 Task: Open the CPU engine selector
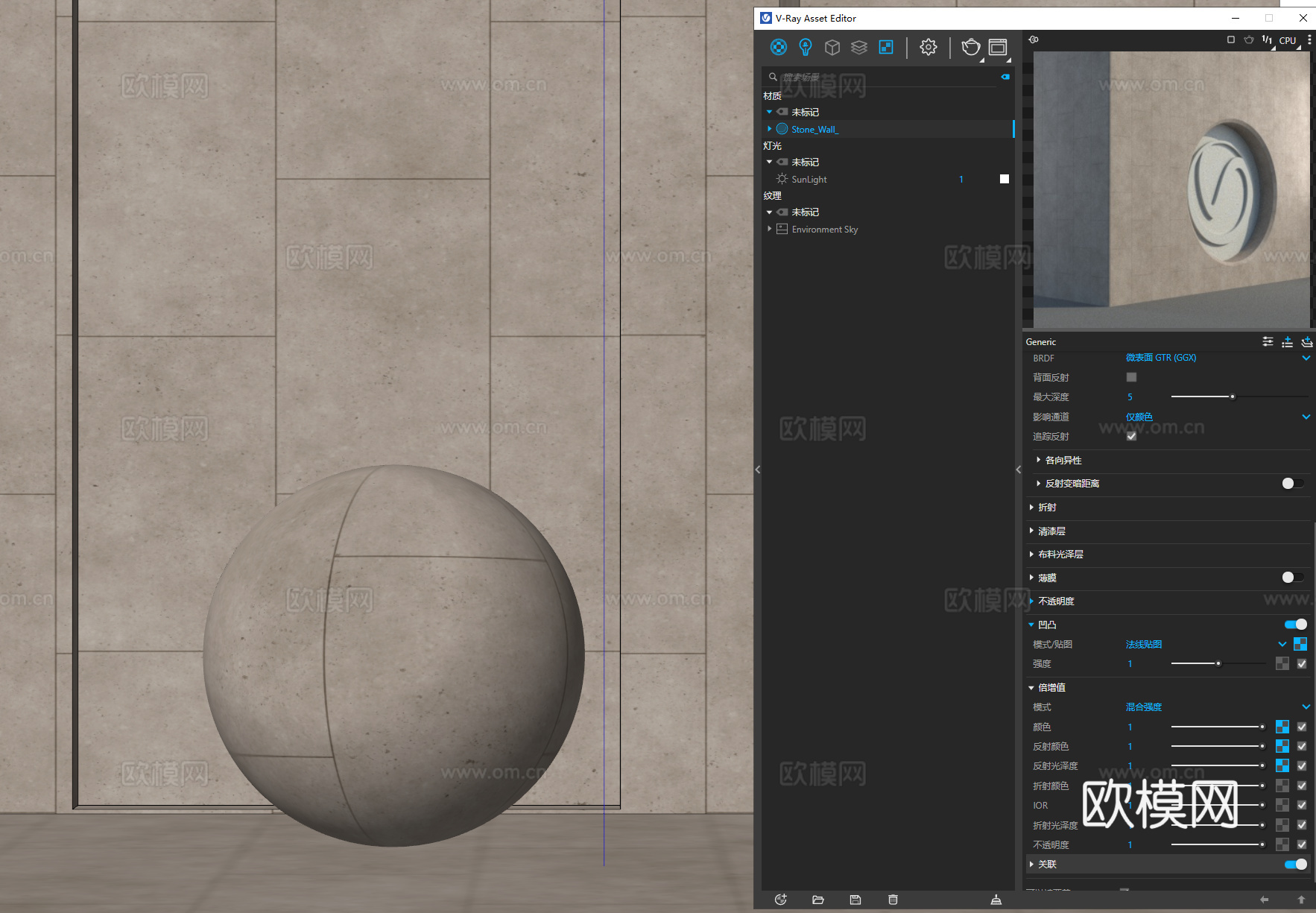point(1288,40)
